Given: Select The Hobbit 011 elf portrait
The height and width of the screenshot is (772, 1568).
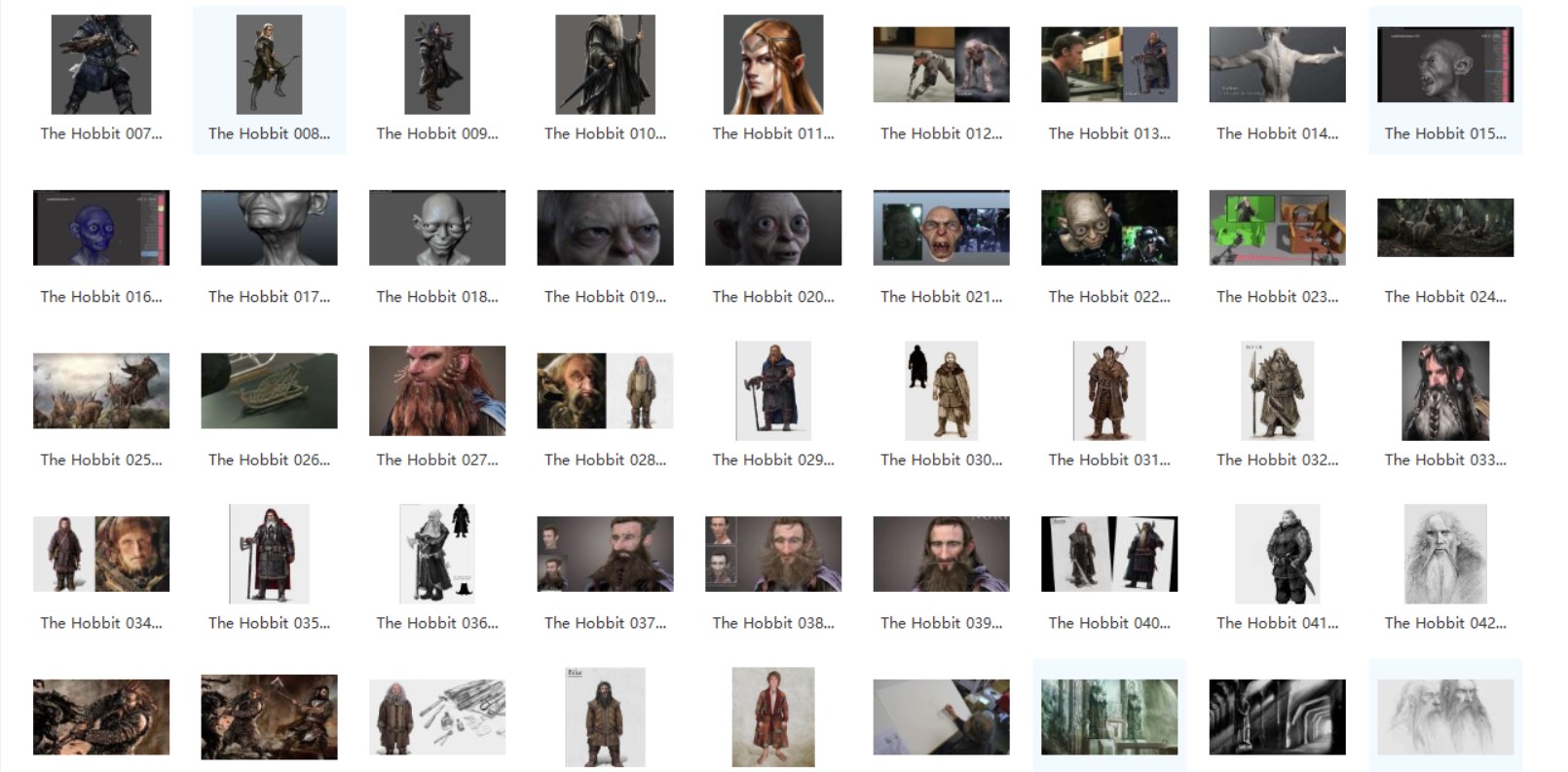Looking at the screenshot, I should point(773,64).
